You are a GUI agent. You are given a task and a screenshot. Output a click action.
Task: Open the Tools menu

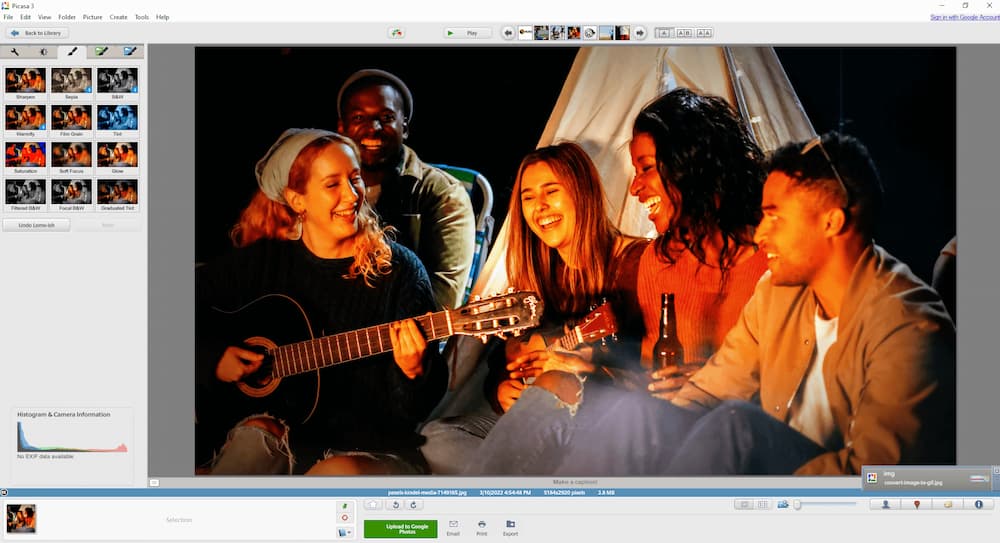tap(142, 17)
